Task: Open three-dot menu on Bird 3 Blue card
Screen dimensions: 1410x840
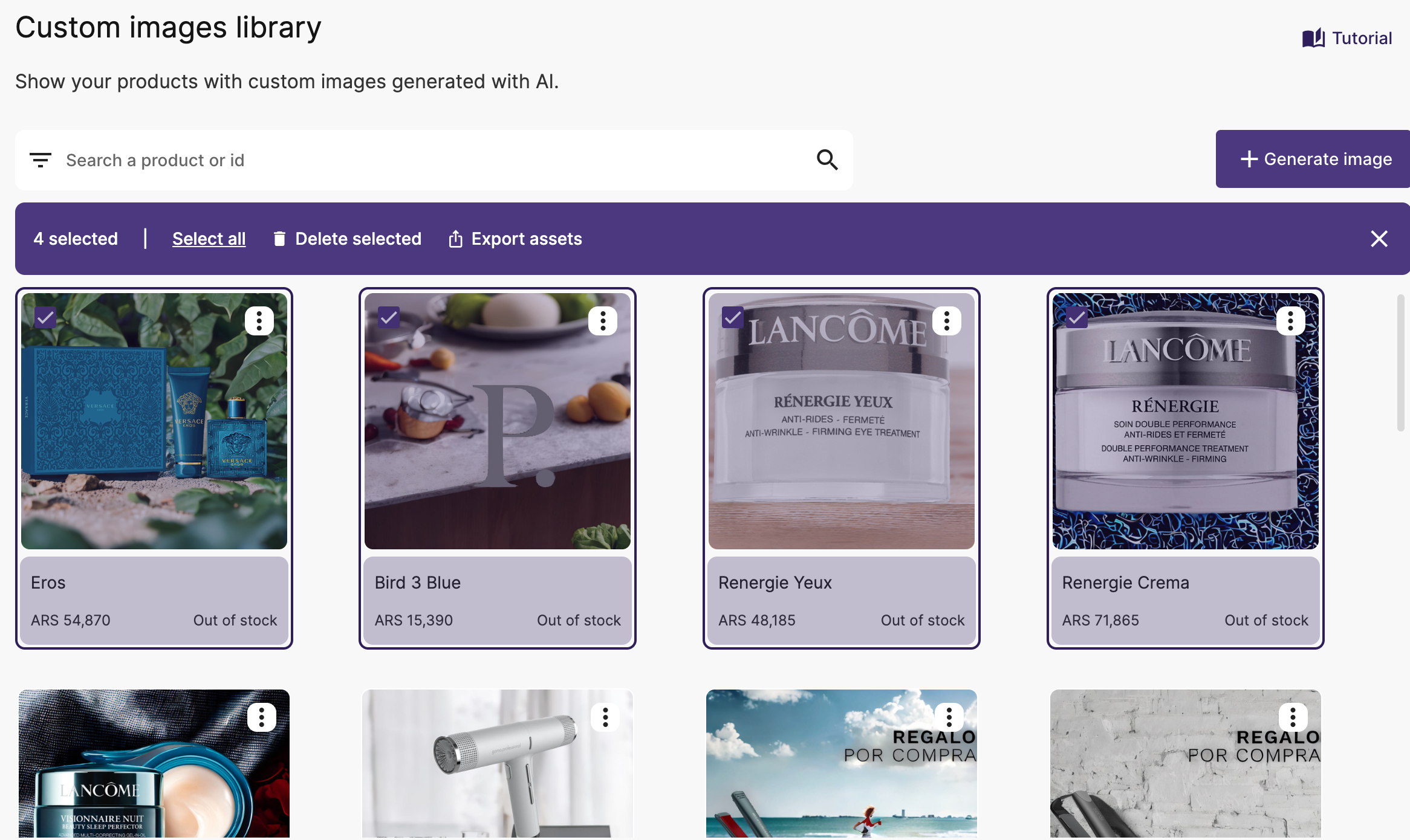Action: pos(603,321)
